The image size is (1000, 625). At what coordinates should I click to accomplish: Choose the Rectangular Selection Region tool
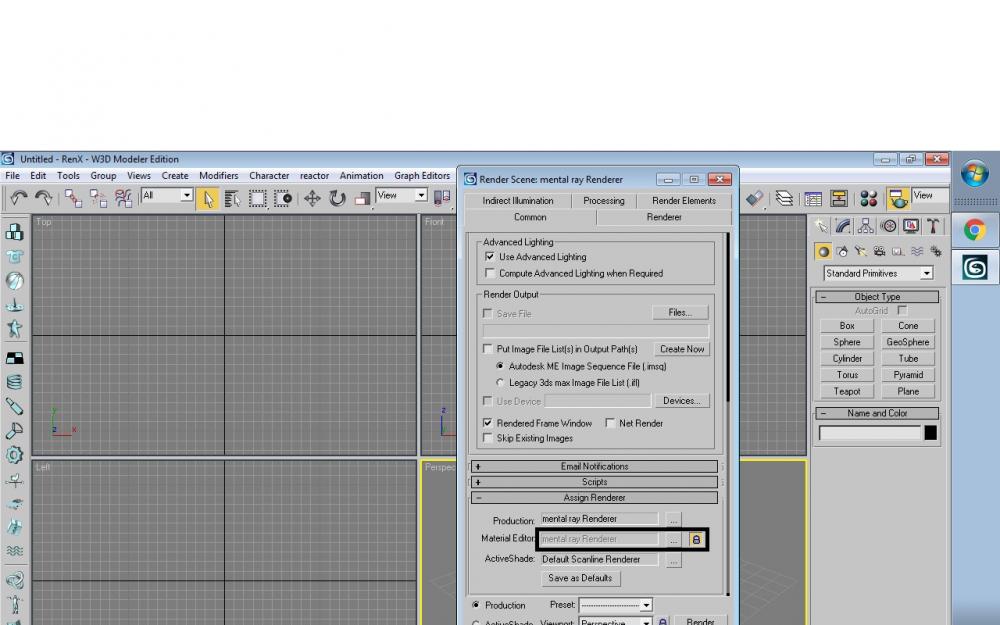click(x=258, y=198)
